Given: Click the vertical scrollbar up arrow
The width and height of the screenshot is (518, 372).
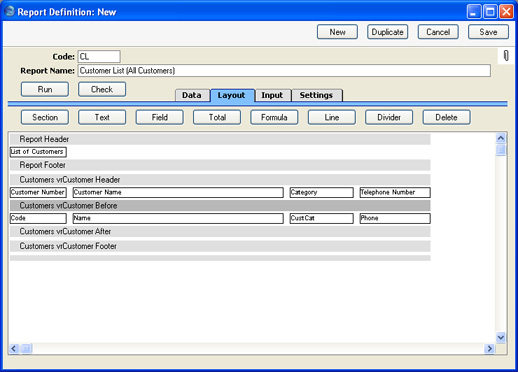Looking at the screenshot, I should point(501,138).
